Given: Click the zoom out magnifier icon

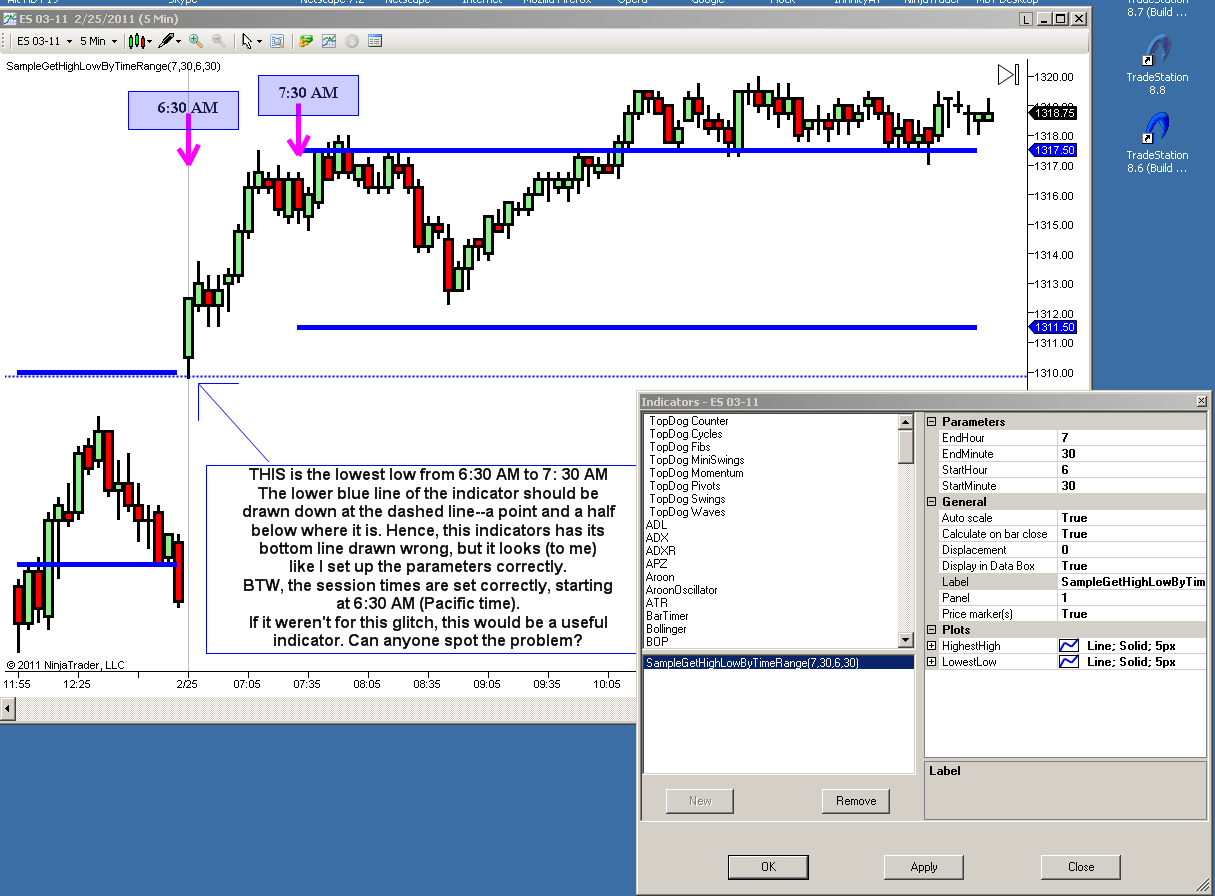Looking at the screenshot, I should [x=218, y=41].
